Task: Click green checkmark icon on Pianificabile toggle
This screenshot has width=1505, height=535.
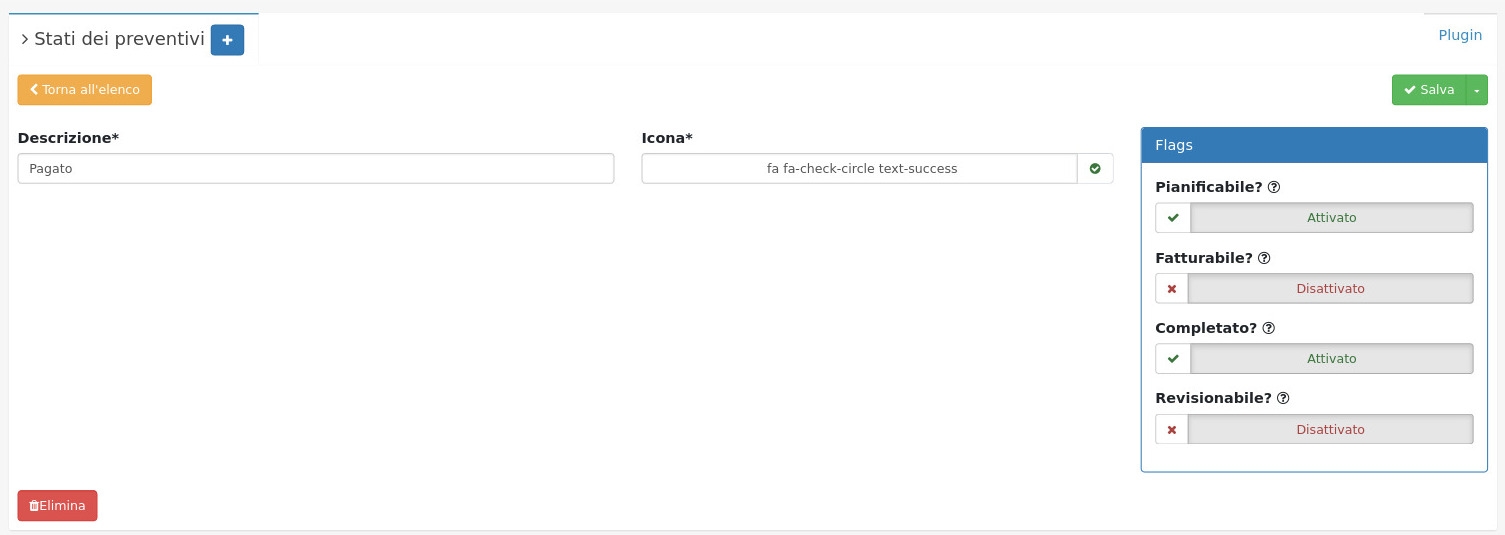Action: coord(1173,218)
